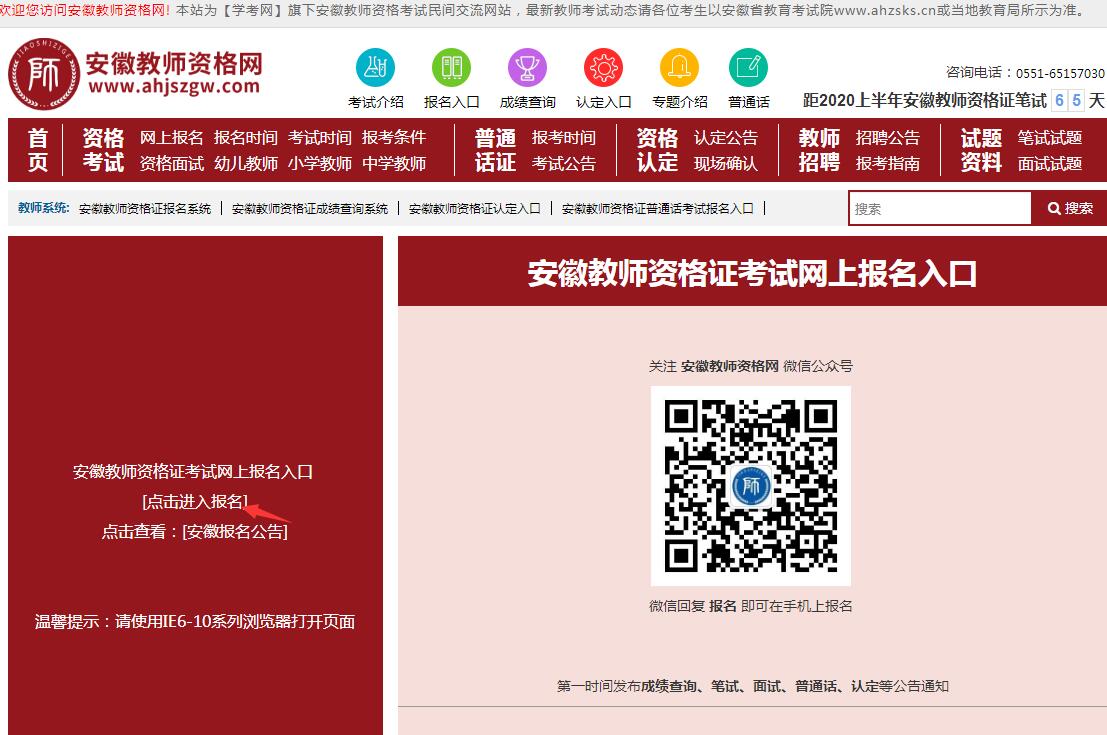Open the 资格考试 menu section

tap(103, 150)
